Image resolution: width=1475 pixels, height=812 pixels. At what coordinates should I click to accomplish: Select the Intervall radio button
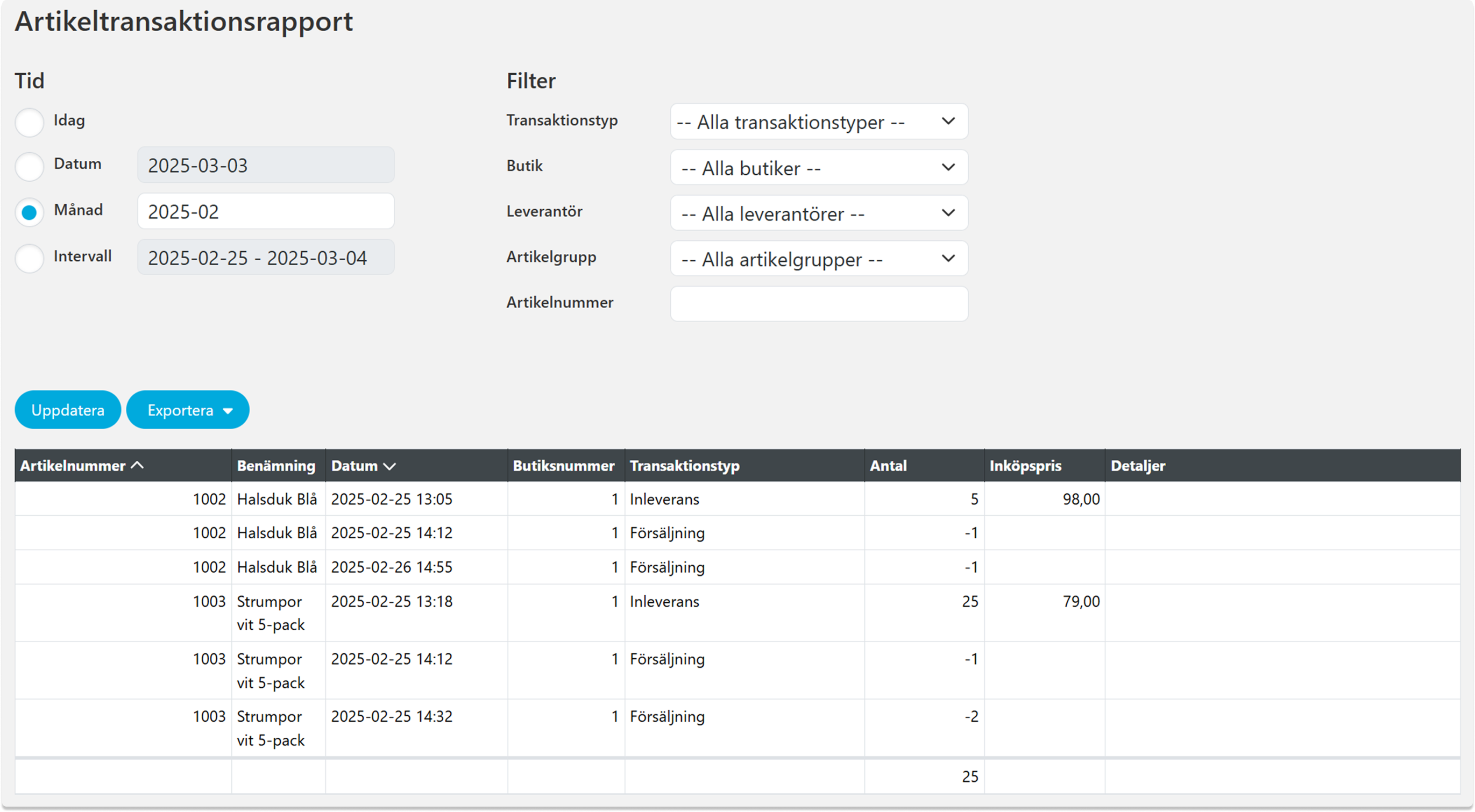pos(29,258)
